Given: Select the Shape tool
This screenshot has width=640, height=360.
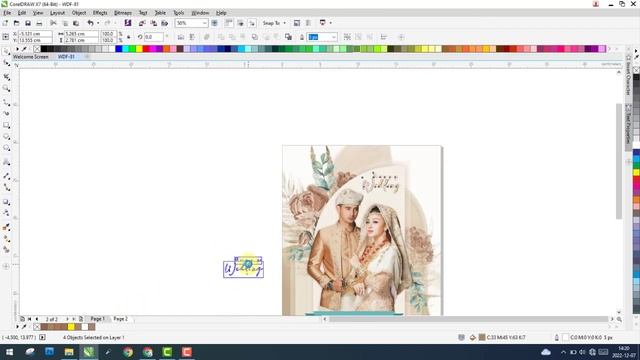Looking at the screenshot, I should point(6,63).
